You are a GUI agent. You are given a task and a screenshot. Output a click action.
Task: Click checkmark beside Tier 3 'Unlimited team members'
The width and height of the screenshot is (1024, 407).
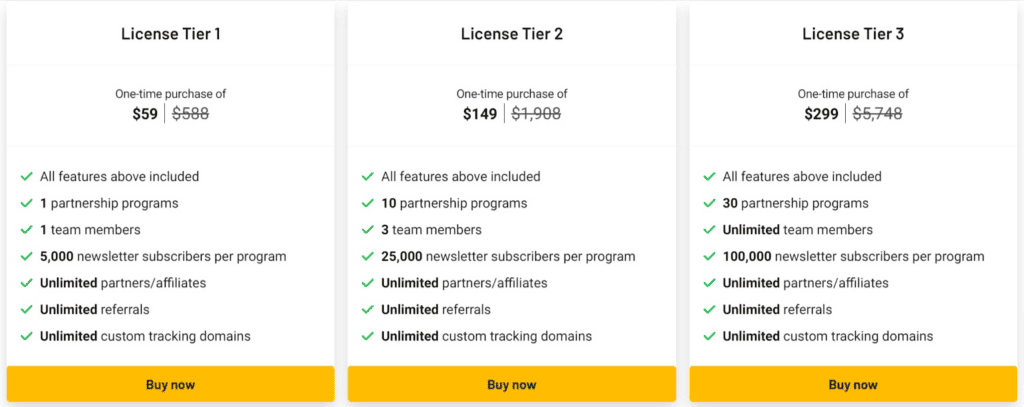pyautogui.click(x=710, y=230)
